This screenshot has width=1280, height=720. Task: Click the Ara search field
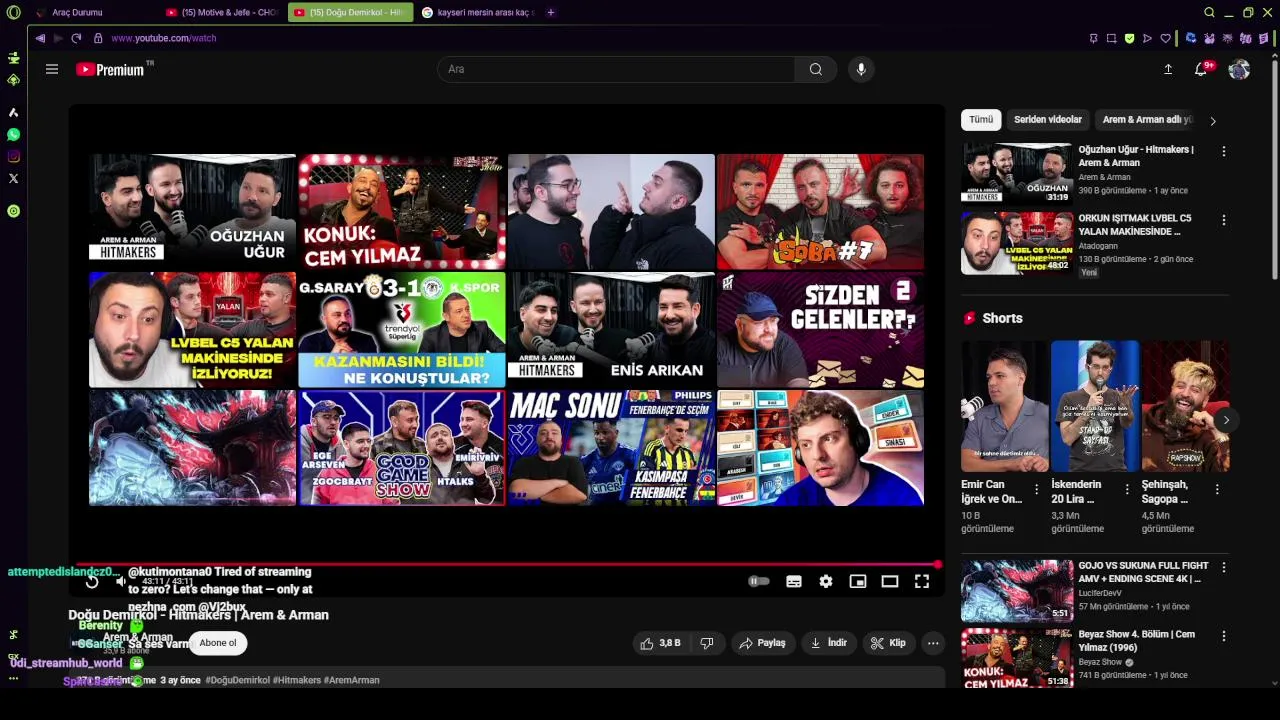[616, 69]
